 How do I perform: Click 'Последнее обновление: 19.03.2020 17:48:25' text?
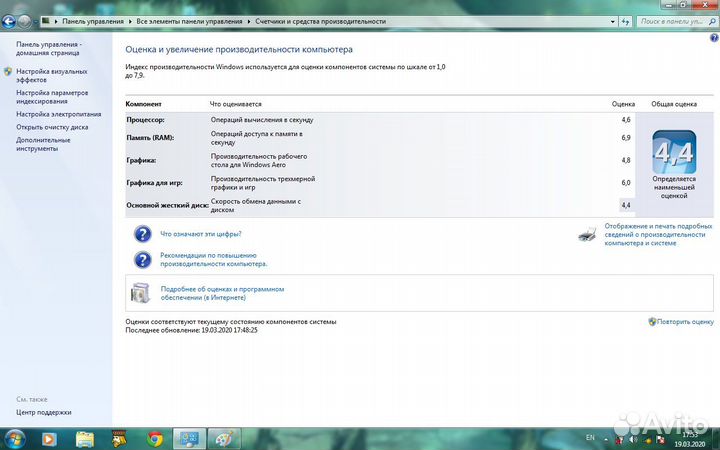(191, 330)
